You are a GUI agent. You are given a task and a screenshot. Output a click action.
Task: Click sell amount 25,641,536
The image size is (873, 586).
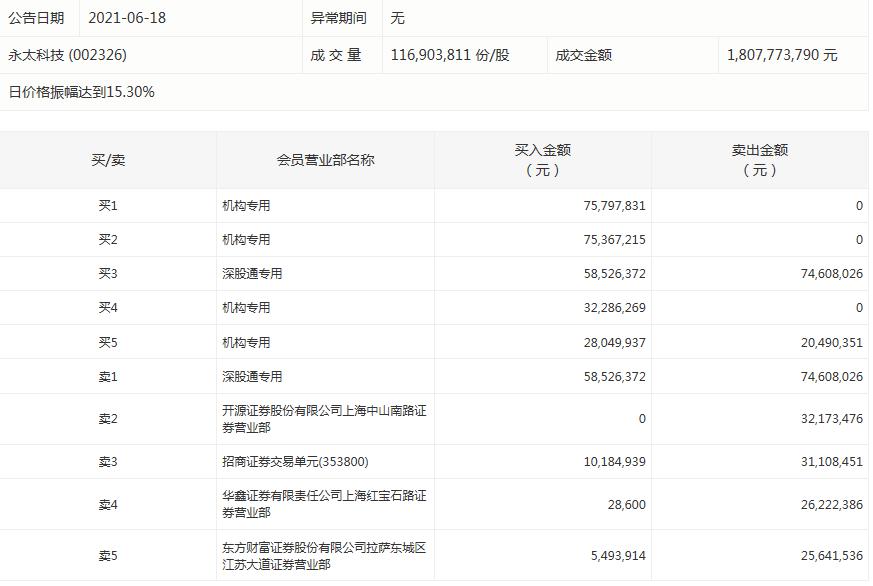[x=831, y=556]
